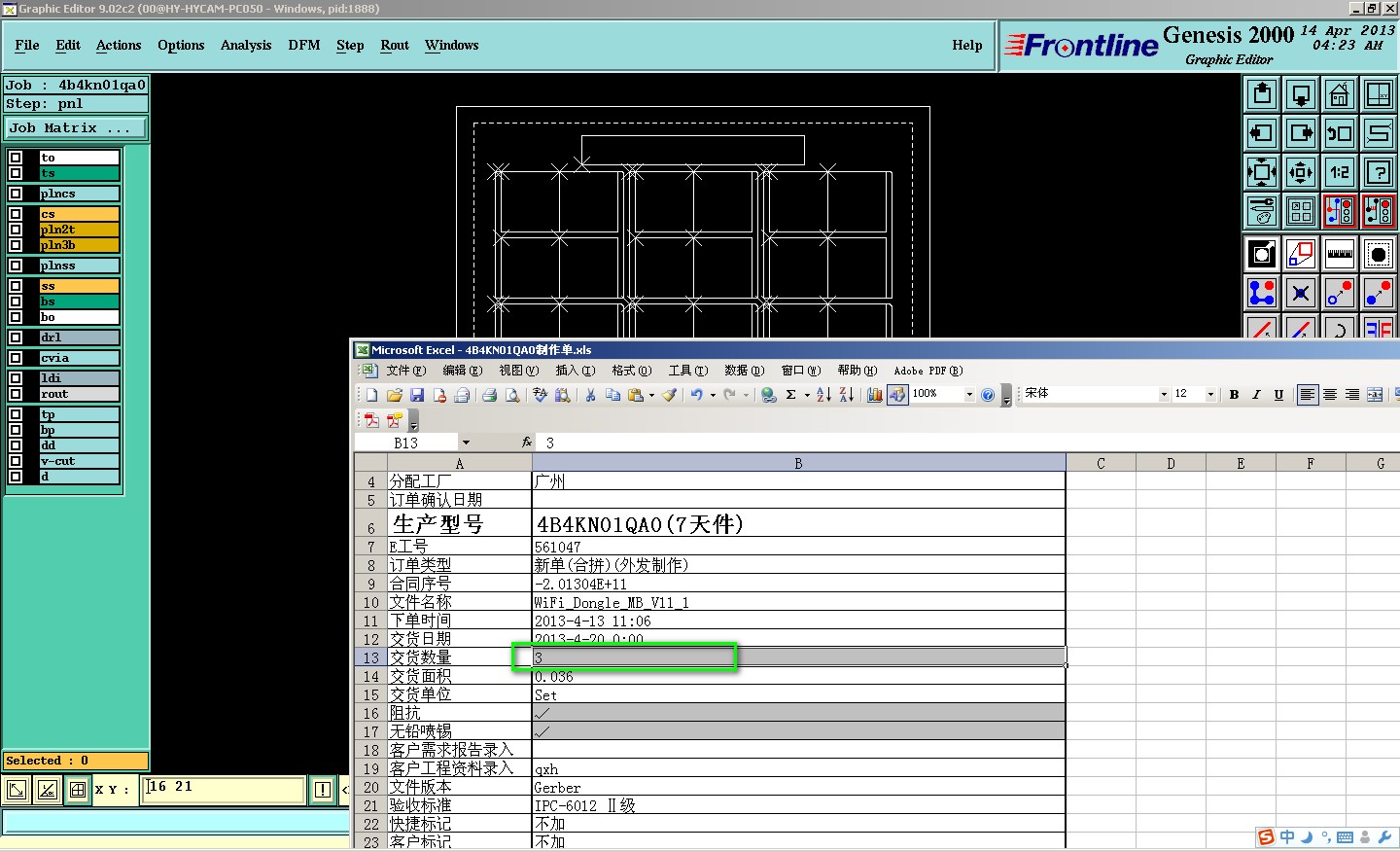This screenshot has width=1400, height=852.
Task: Toggle the checkbox for layer 'cs'
Action: pyautogui.click(x=16, y=214)
